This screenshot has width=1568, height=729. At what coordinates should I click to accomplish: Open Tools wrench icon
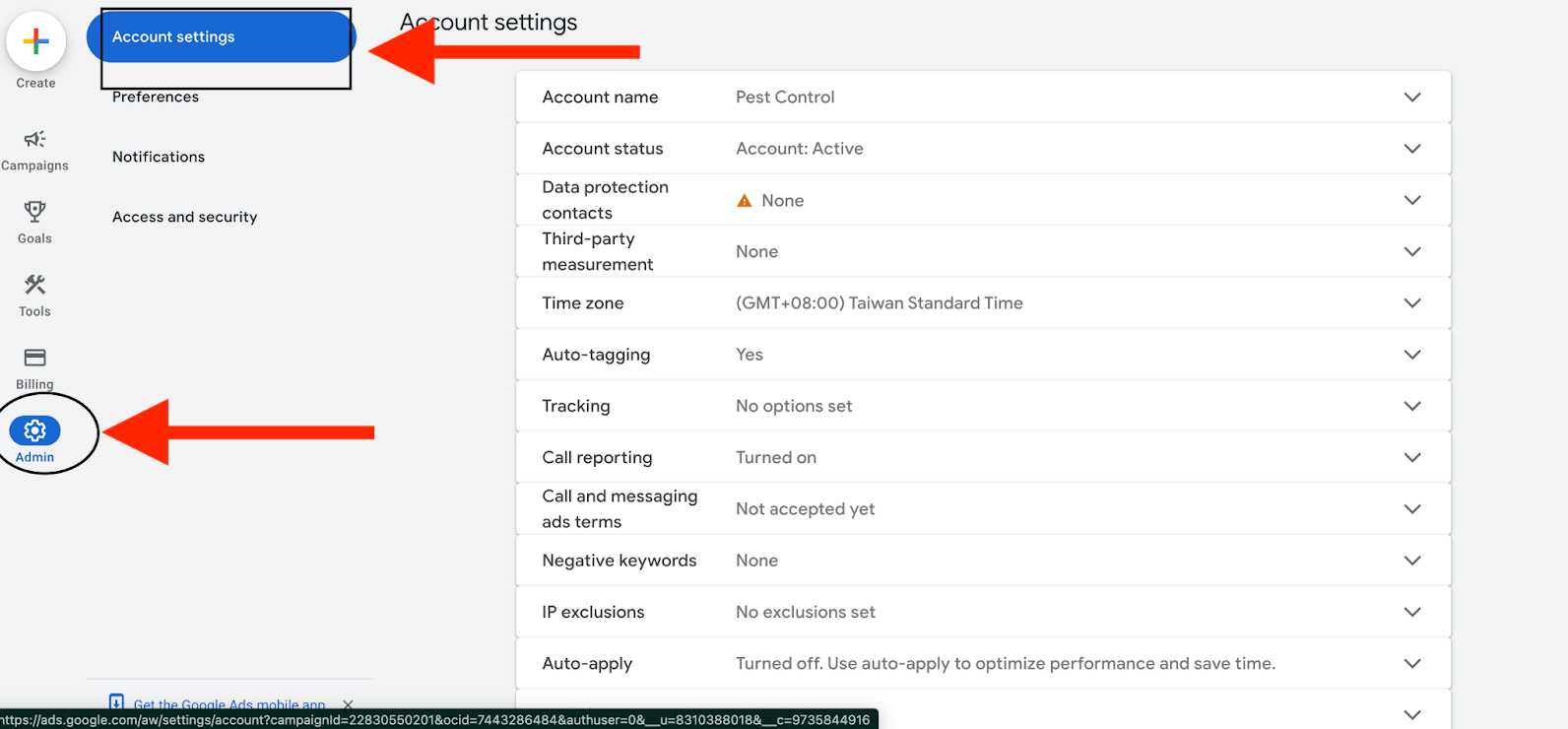tap(34, 285)
